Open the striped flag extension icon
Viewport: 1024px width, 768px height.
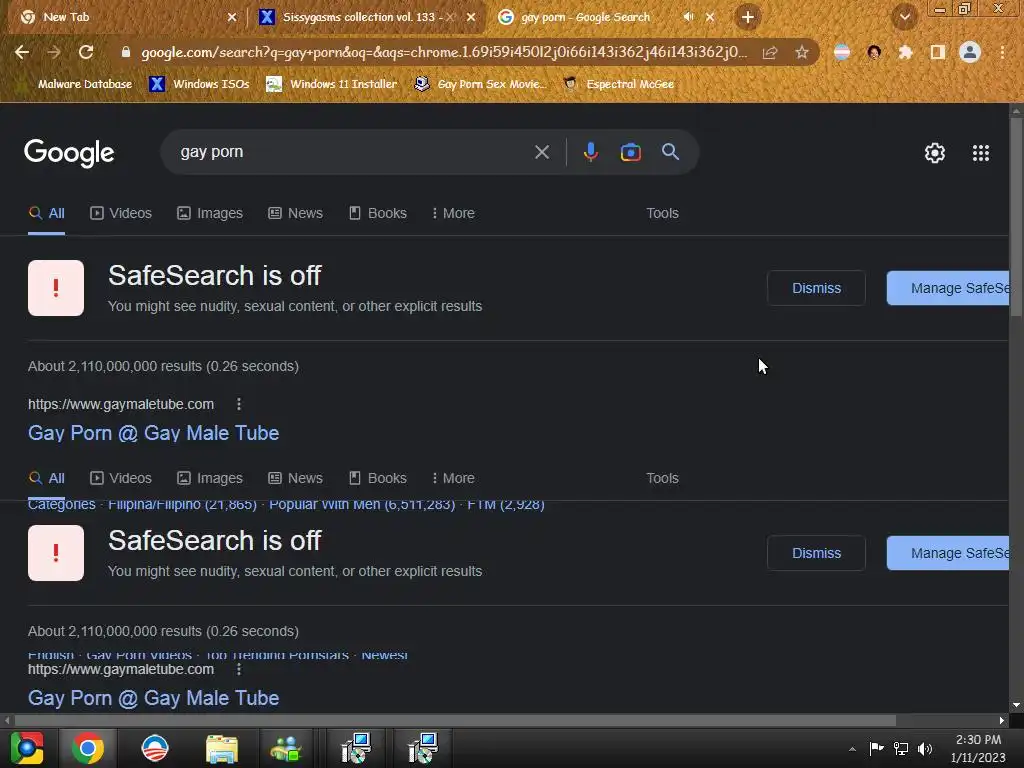click(842, 52)
